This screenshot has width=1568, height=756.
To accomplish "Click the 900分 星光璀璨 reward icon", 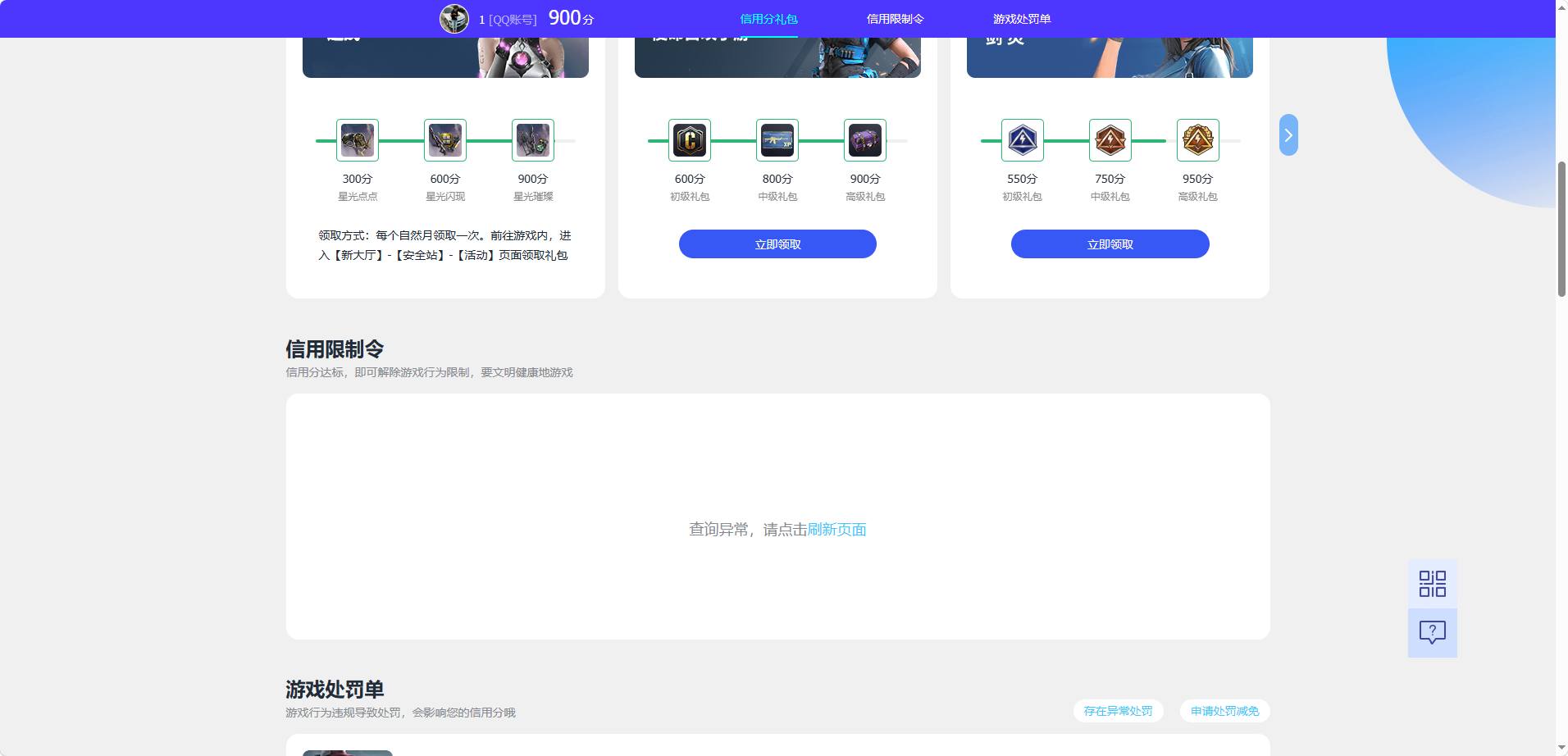I will click(533, 140).
